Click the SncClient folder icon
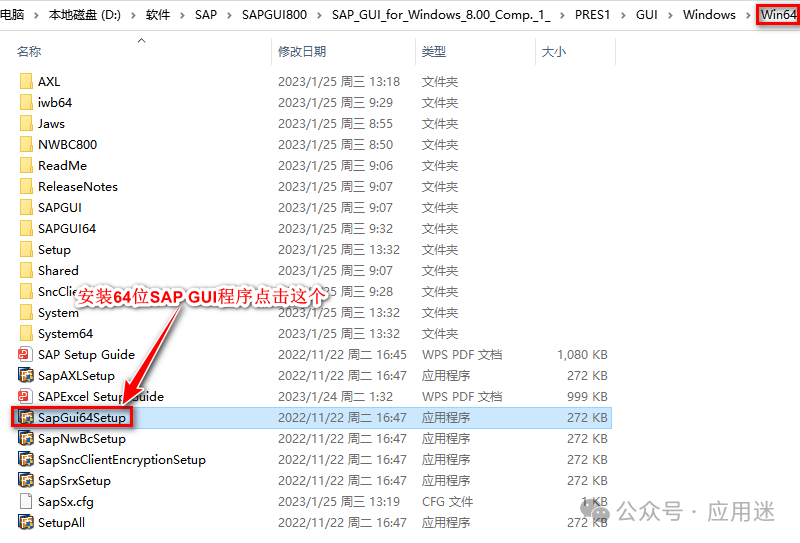Viewport: 800px width, 543px height. coord(26,291)
